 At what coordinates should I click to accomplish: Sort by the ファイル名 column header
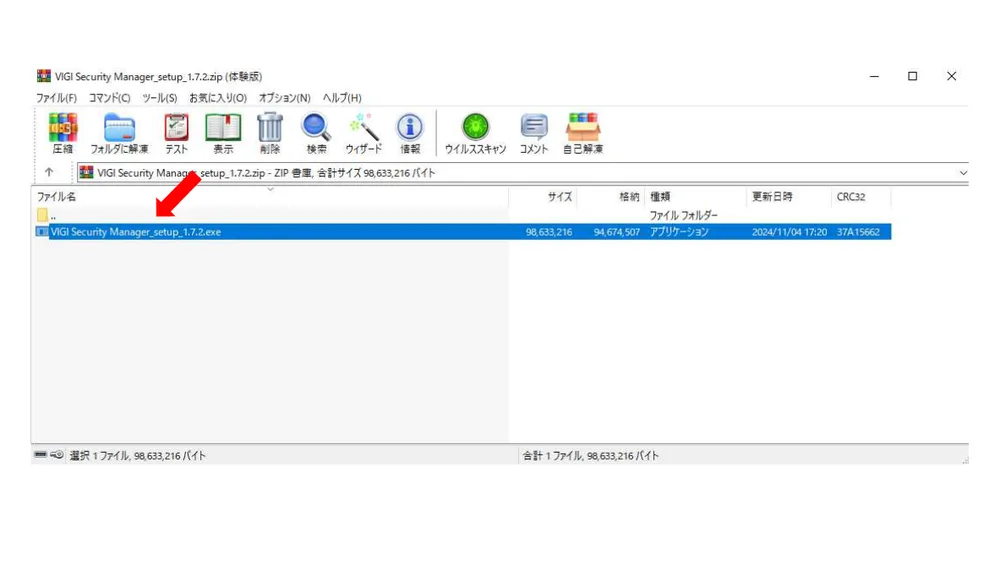pos(270,196)
